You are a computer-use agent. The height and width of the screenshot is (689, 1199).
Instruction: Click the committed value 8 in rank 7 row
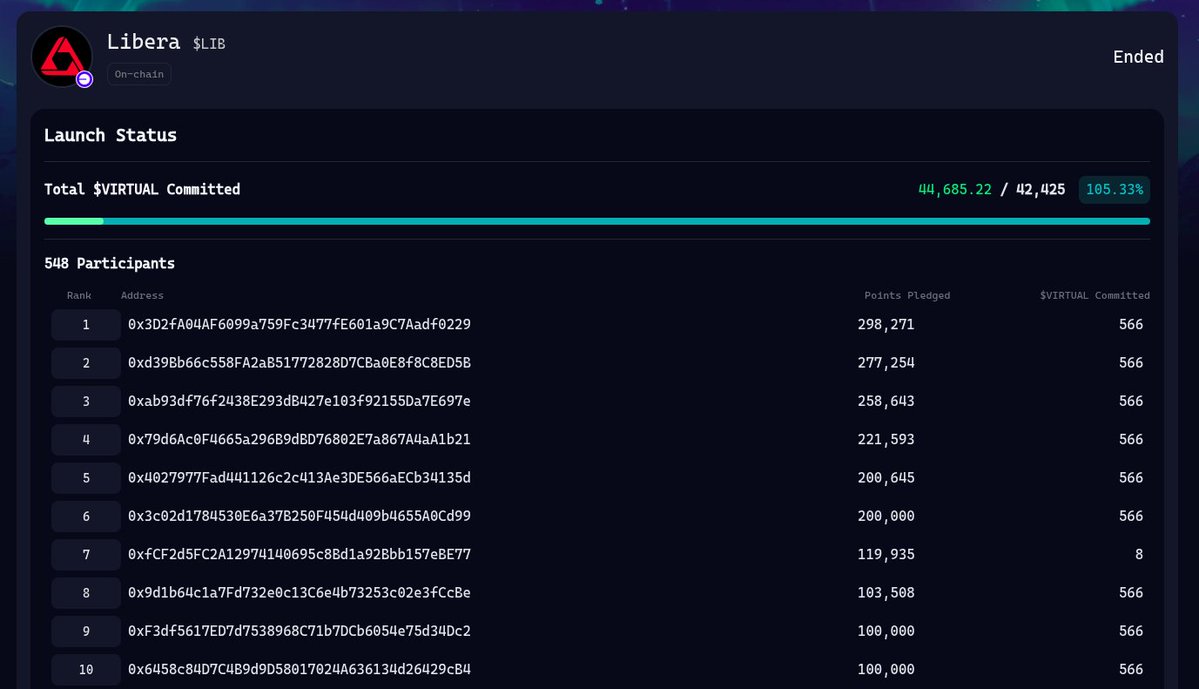click(x=1139, y=554)
